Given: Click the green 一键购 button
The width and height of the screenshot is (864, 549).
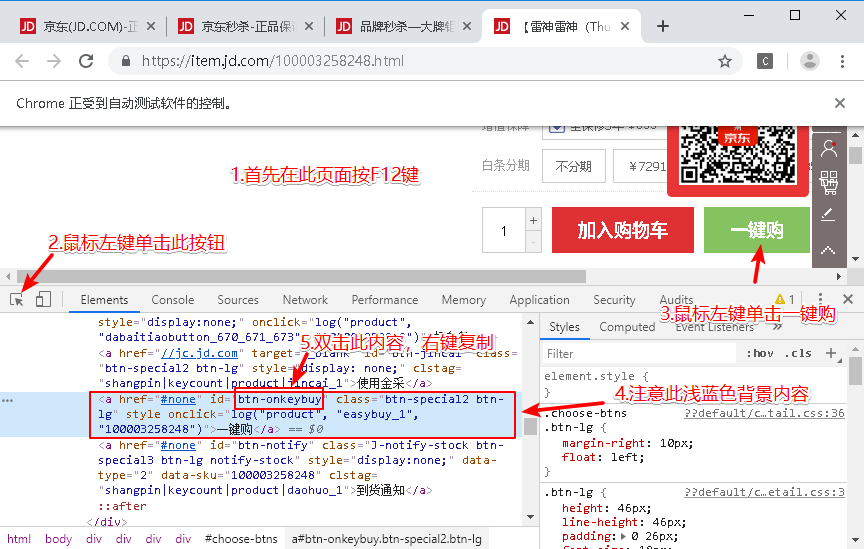Looking at the screenshot, I should pyautogui.click(x=757, y=230).
